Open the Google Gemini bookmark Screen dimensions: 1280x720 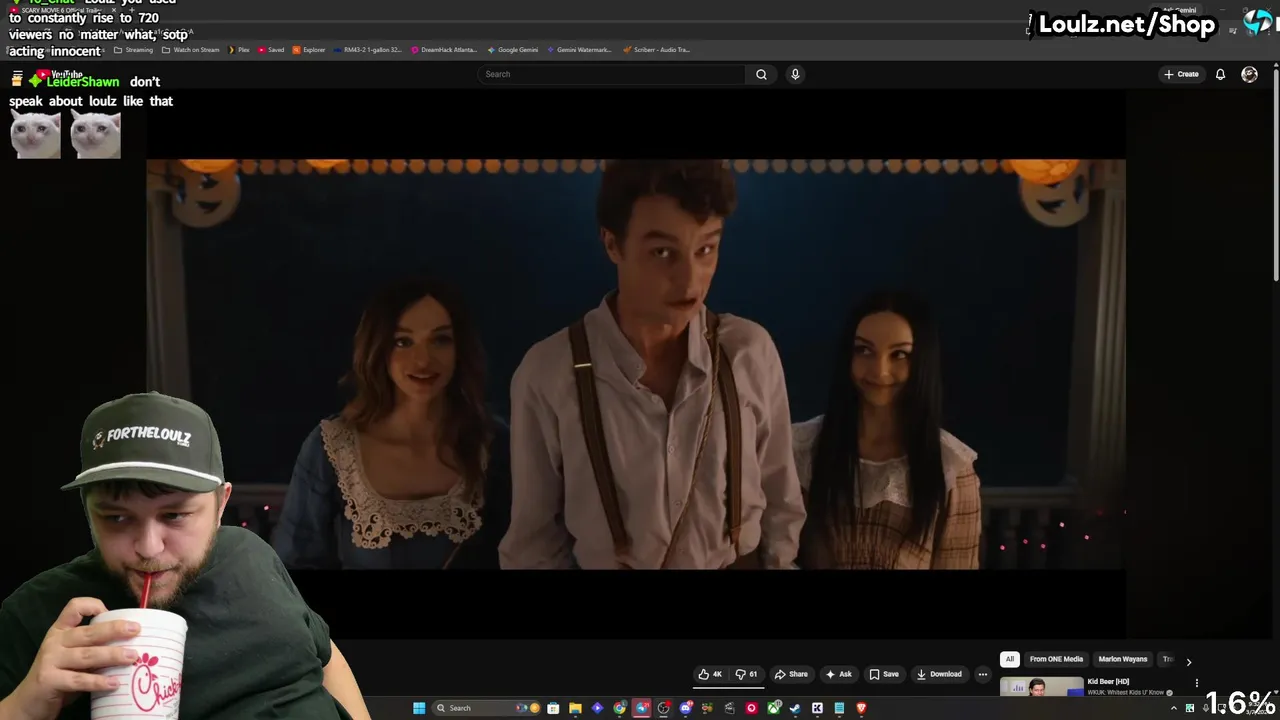click(x=513, y=50)
